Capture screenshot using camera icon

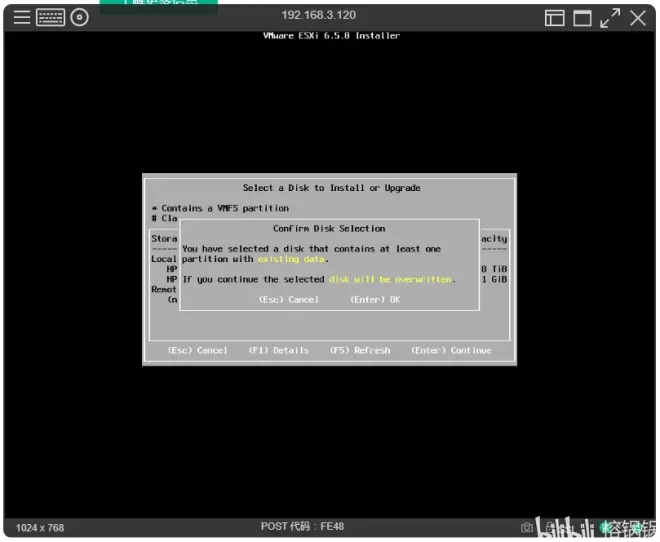pyautogui.click(x=526, y=527)
